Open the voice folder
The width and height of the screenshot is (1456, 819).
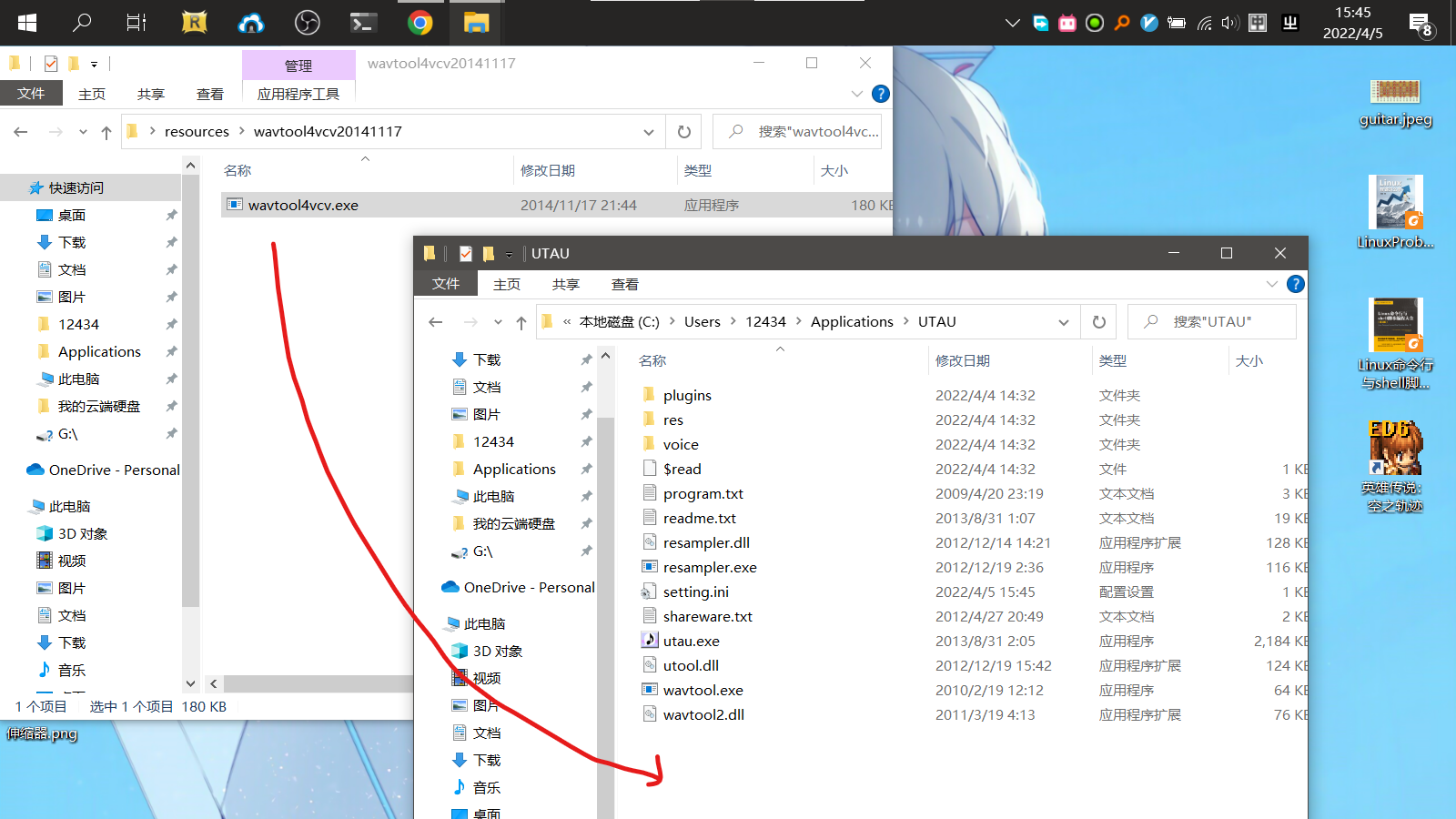click(681, 444)
